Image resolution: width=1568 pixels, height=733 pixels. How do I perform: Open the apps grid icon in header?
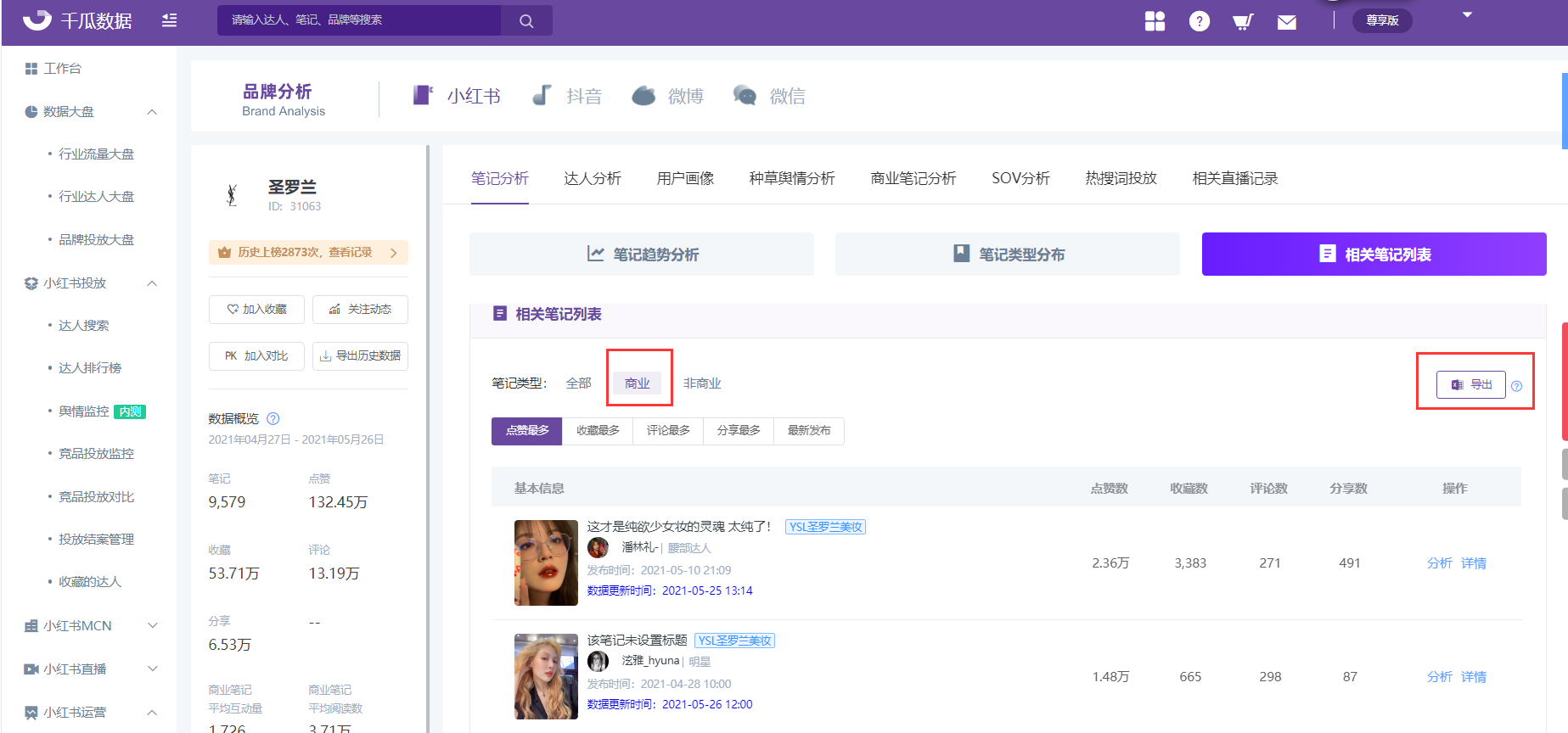point(1155,21)
